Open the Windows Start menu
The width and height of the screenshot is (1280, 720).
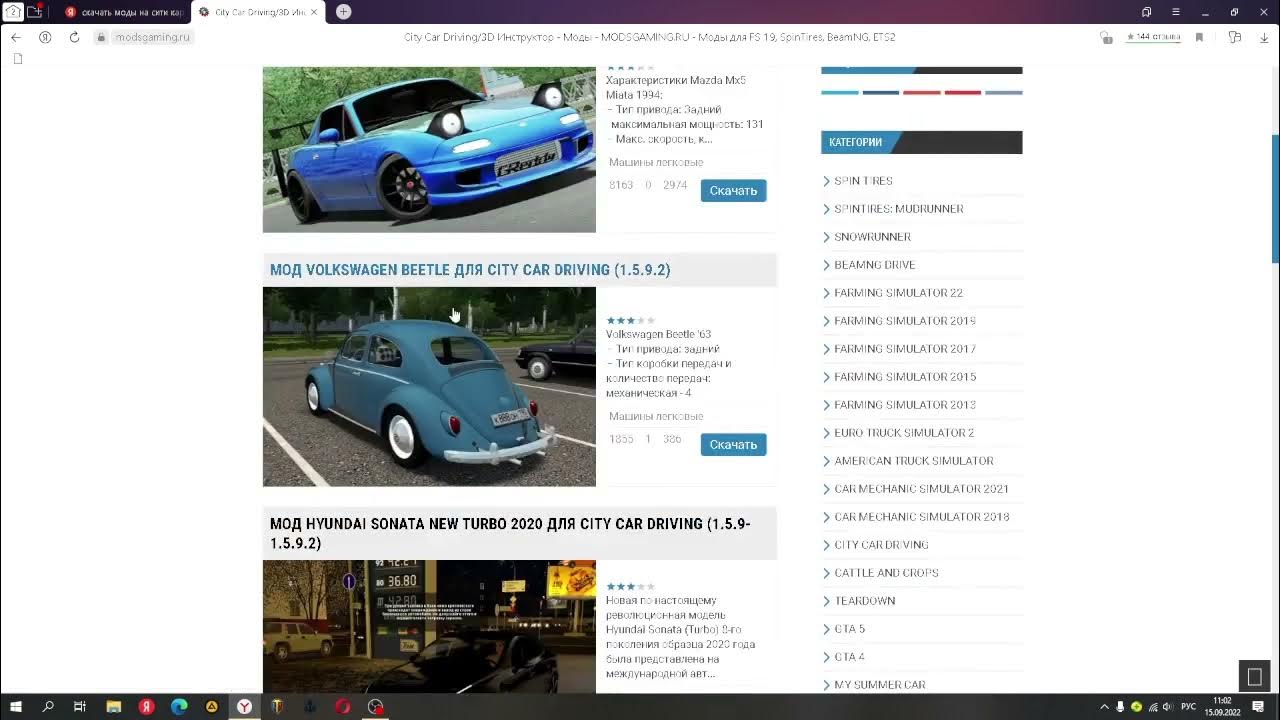pyautogui.click(x=16, y=706)
